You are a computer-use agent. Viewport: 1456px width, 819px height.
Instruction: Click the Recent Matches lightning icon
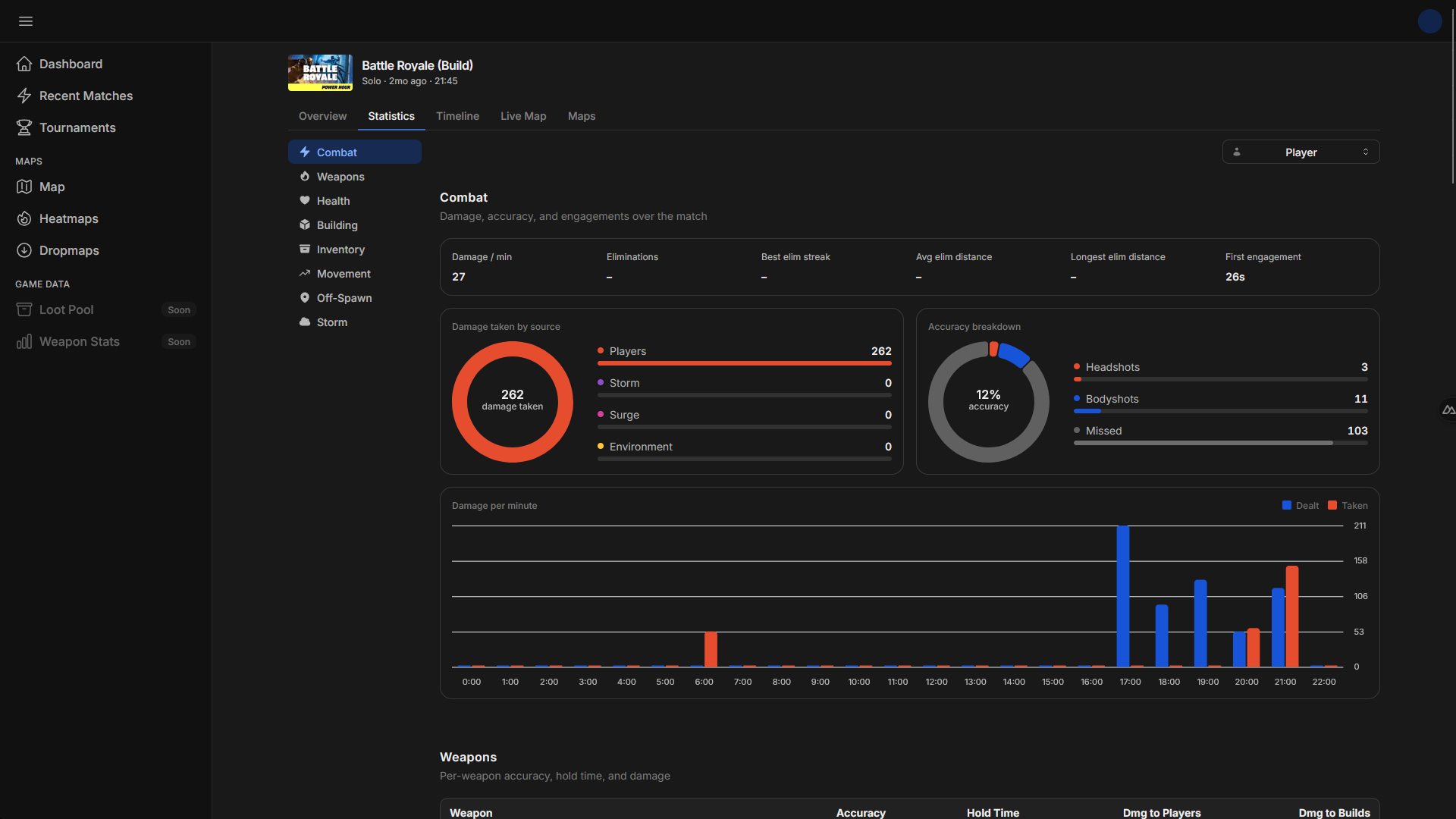coord(24,96)
